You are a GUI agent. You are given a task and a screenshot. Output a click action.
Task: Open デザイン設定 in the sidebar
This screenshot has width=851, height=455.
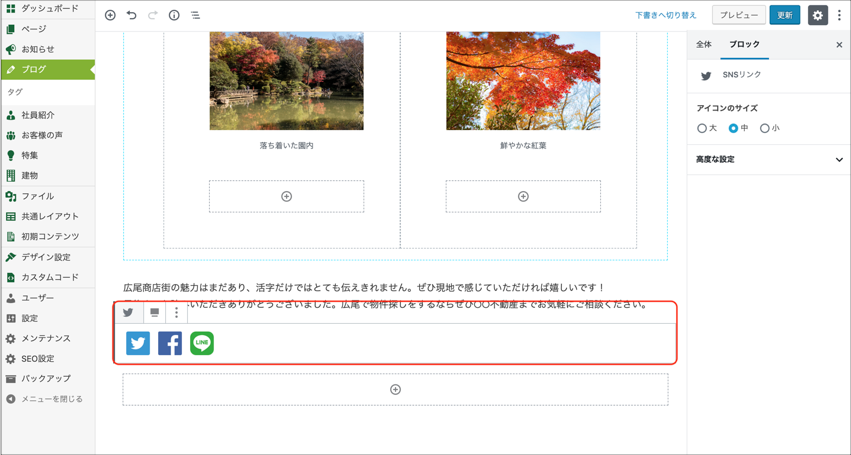click(x=45, y=257)
